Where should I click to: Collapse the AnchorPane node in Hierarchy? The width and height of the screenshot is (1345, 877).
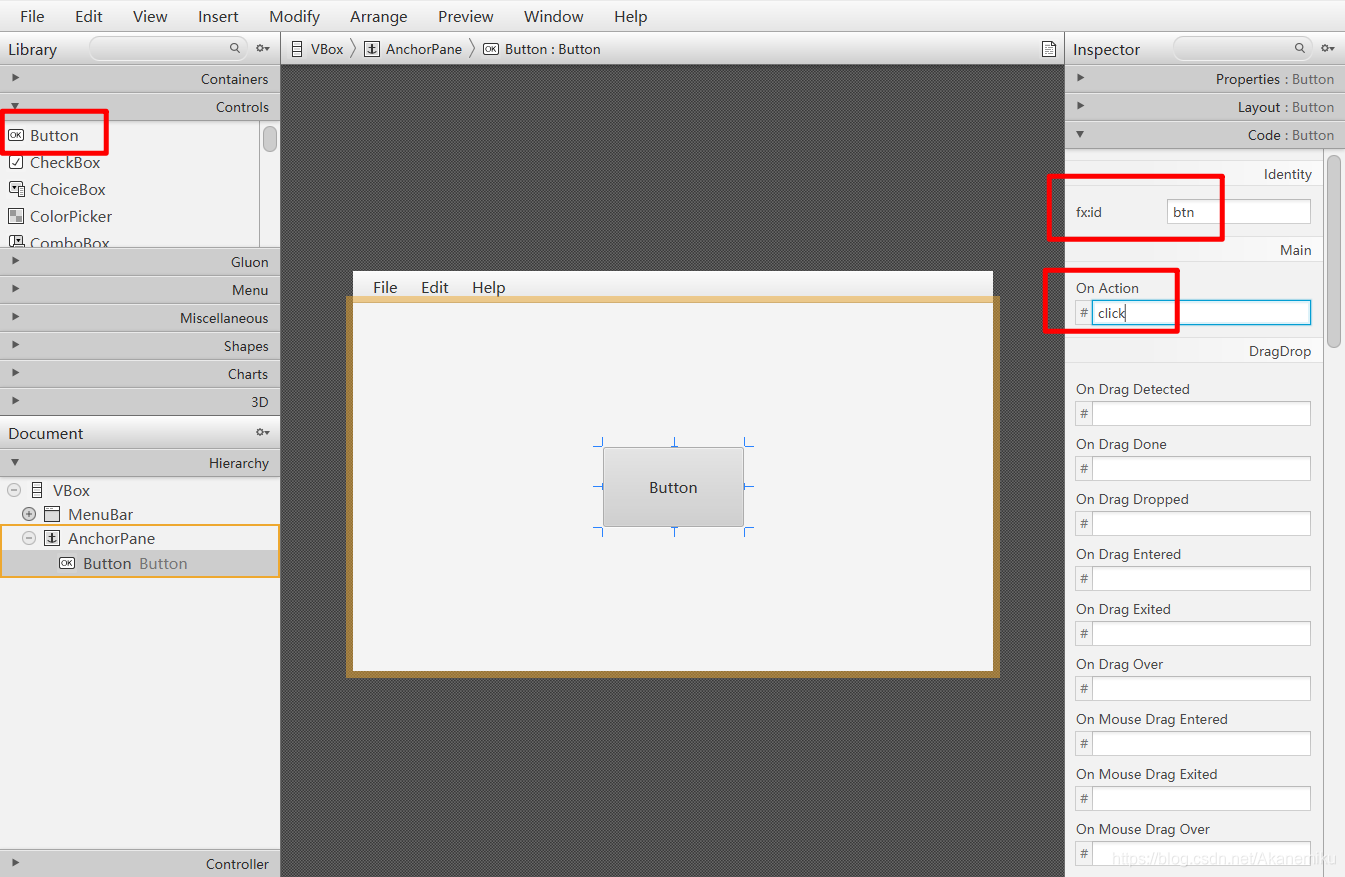tap(29, 538)
